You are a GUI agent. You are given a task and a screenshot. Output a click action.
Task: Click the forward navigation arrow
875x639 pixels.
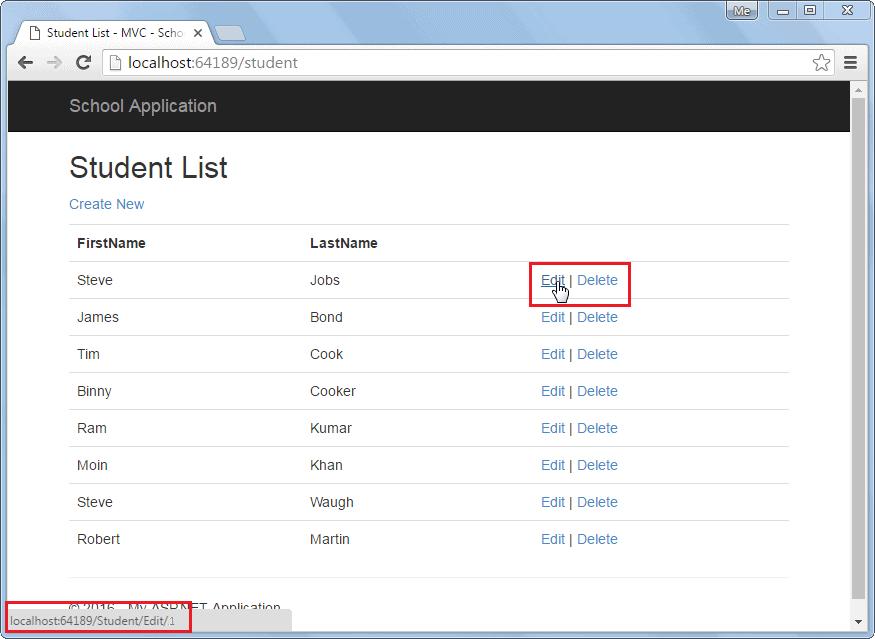(x=54, y=62)
